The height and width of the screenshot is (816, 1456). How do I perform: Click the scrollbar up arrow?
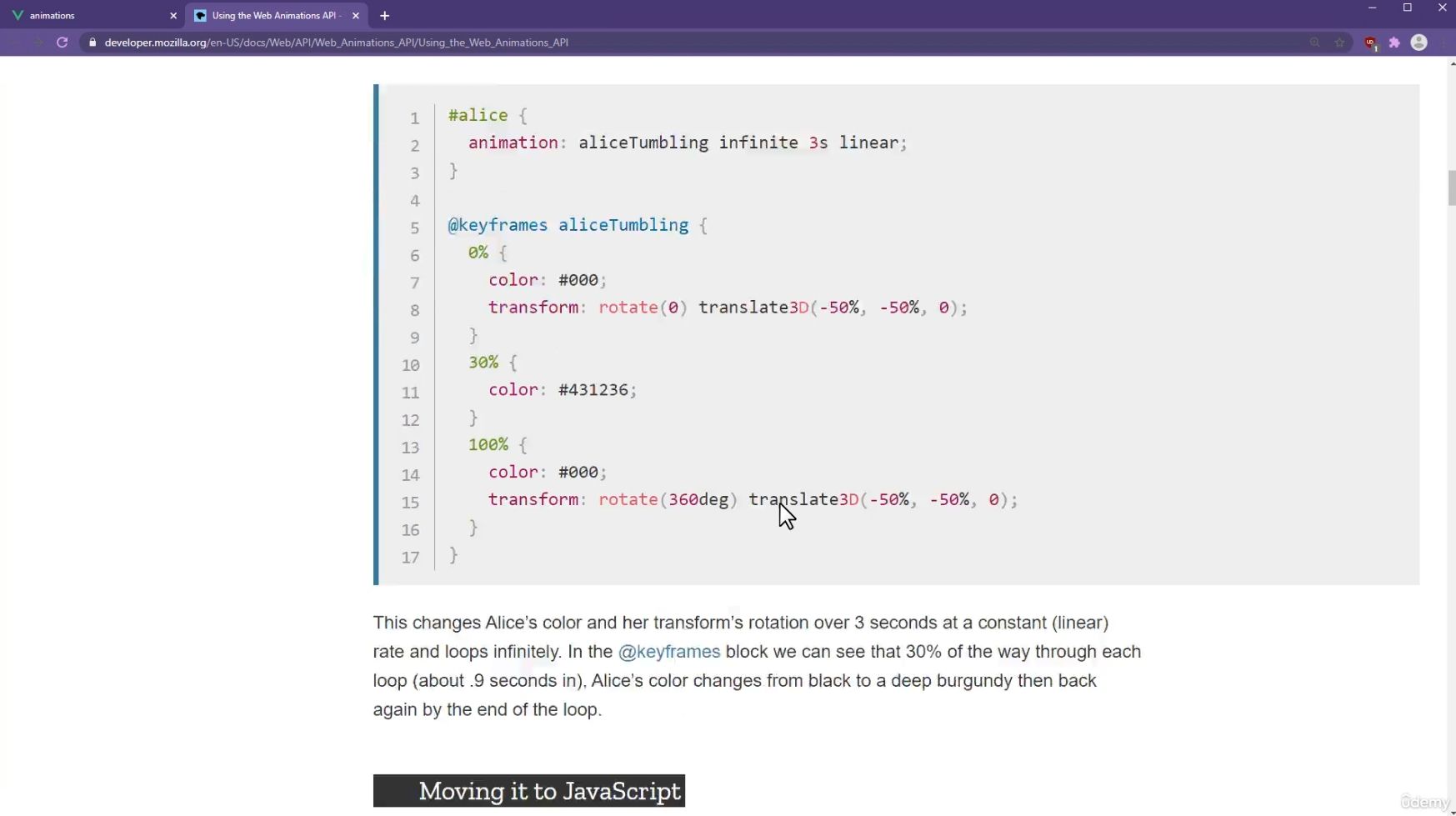[1451, 63]
